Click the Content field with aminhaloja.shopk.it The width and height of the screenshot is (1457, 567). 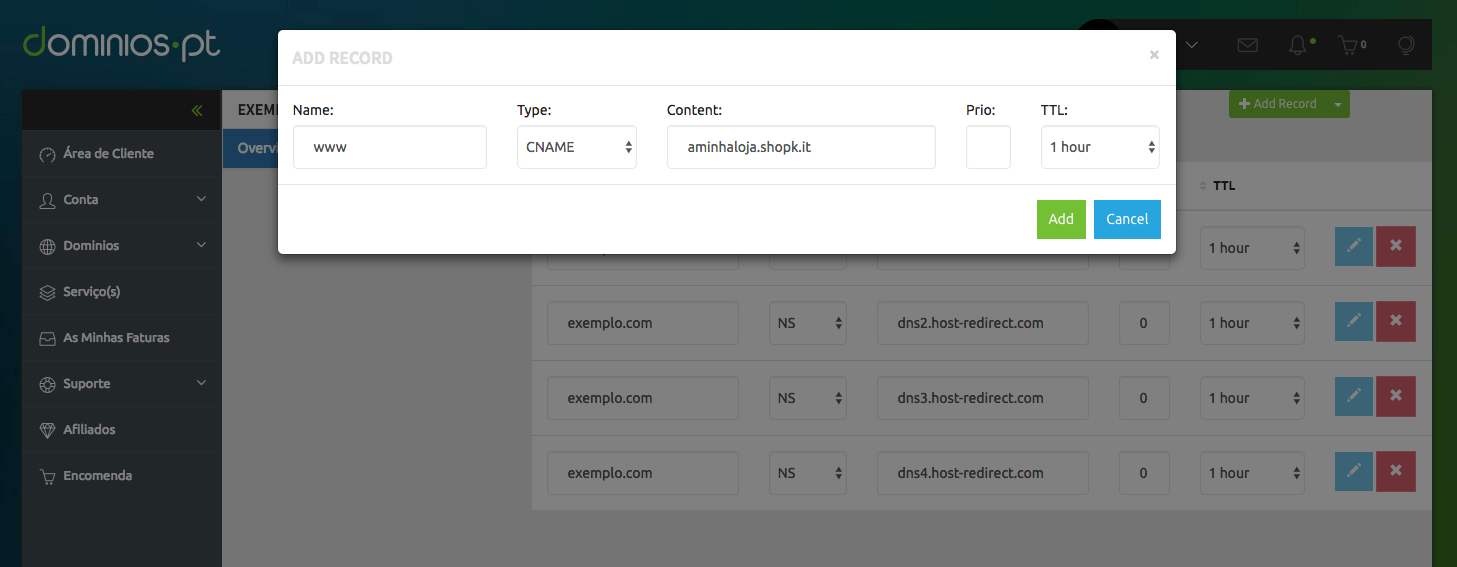coord(801,147)
